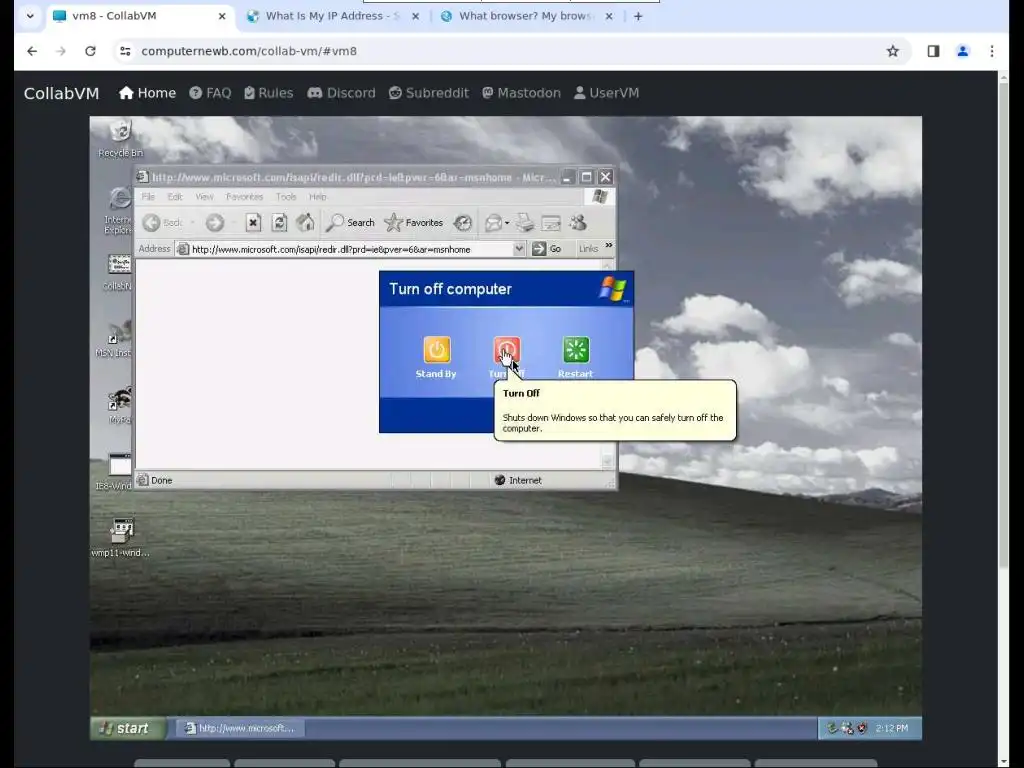Open the Chrome tab search dropdown arrow

[x=30, y=16]
